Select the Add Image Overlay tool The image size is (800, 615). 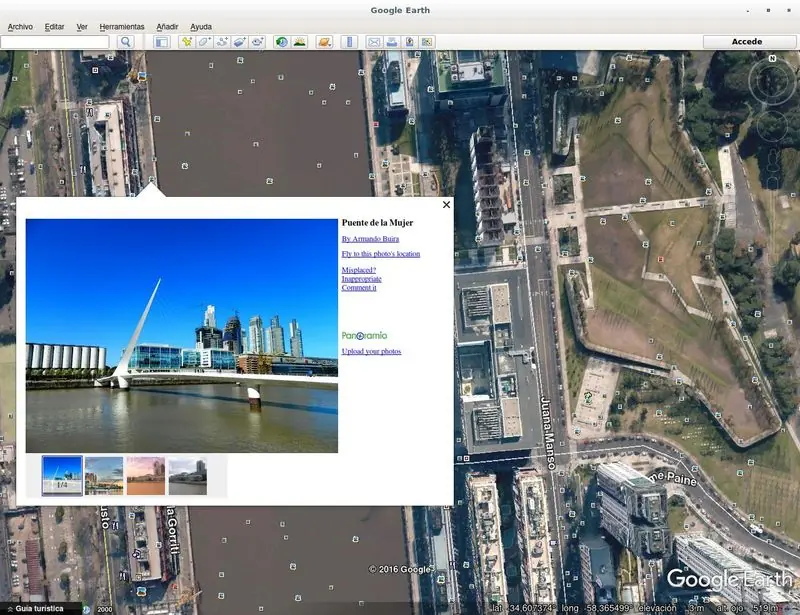point(239,42)
